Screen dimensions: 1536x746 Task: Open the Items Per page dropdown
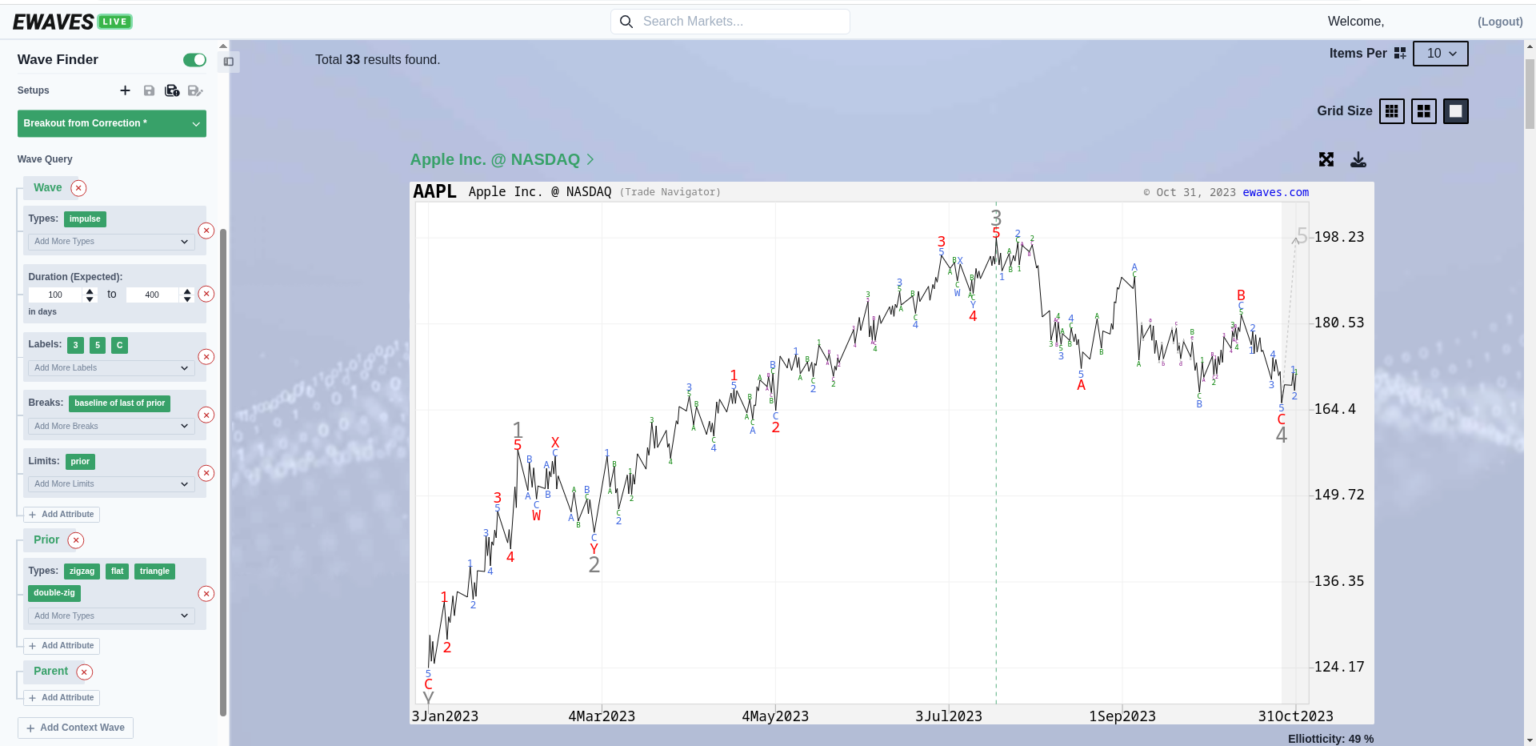1440,53
